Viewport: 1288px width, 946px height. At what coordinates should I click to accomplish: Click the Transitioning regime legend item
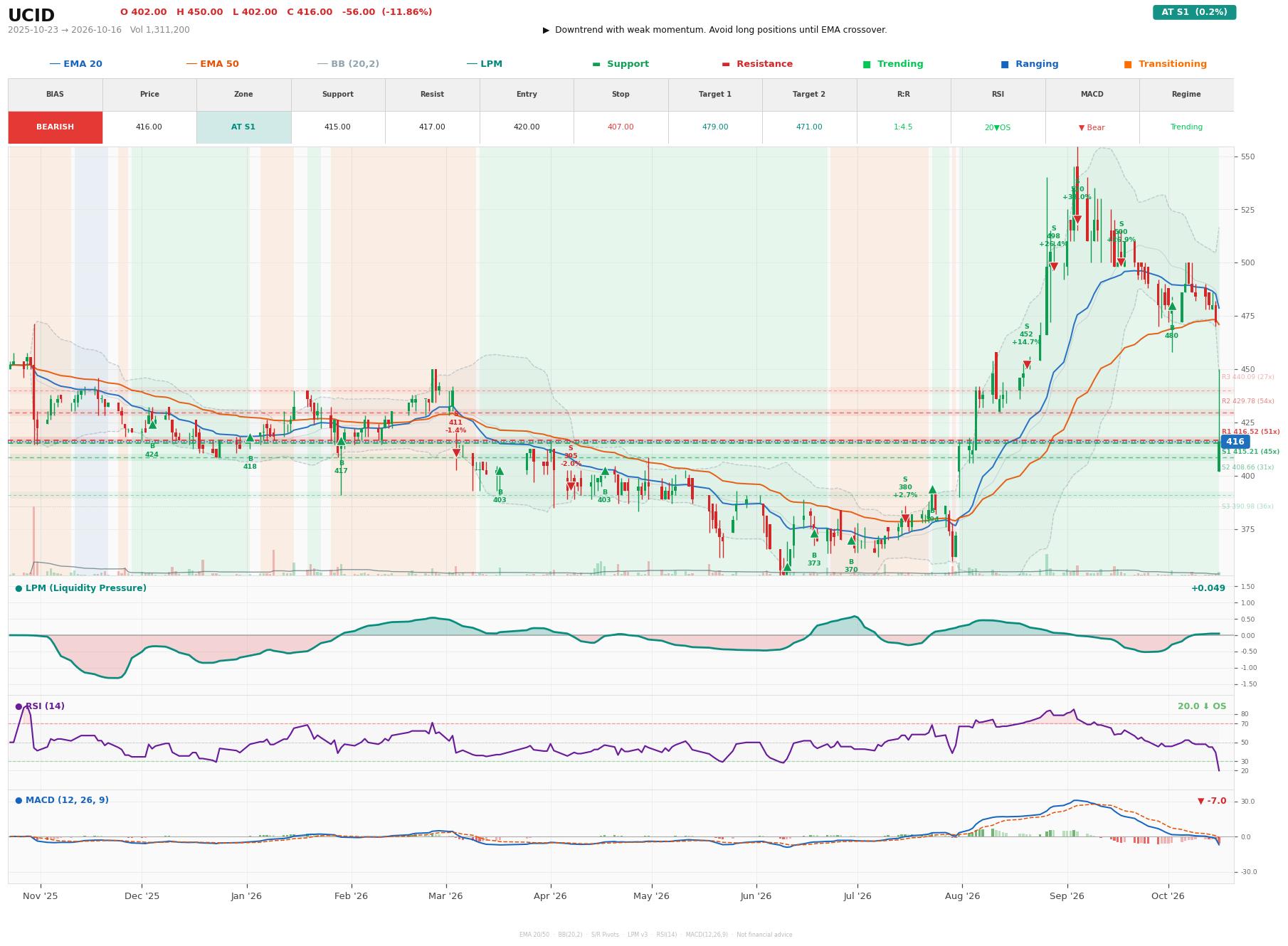pos(1166,64)
